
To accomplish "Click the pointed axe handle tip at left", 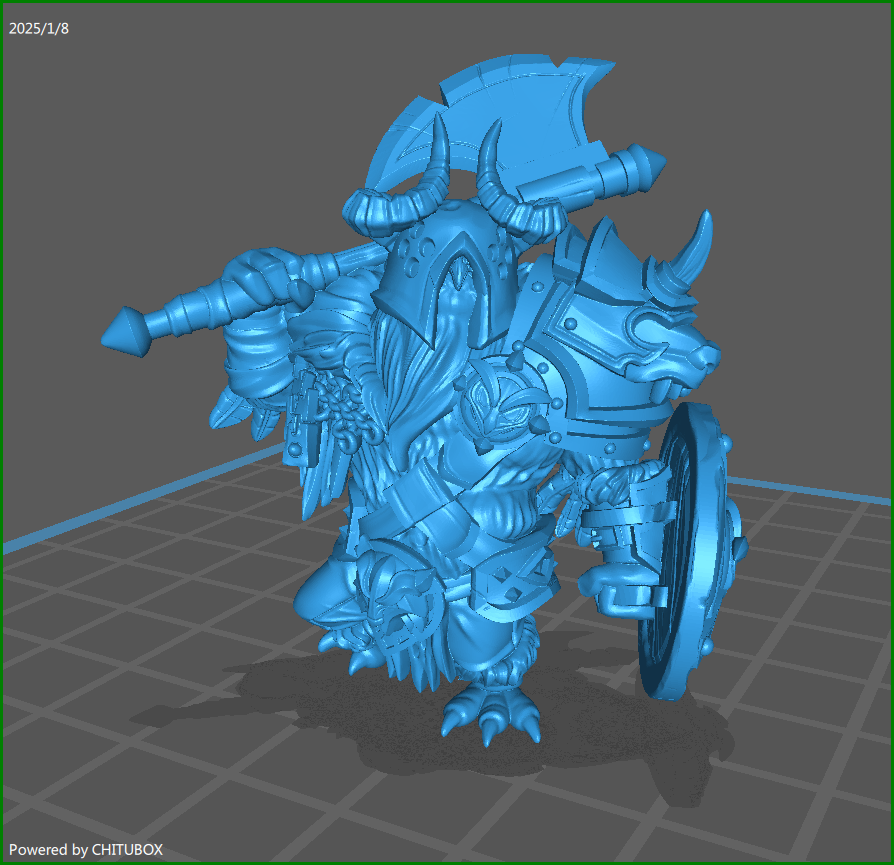I will coord(124,332).
